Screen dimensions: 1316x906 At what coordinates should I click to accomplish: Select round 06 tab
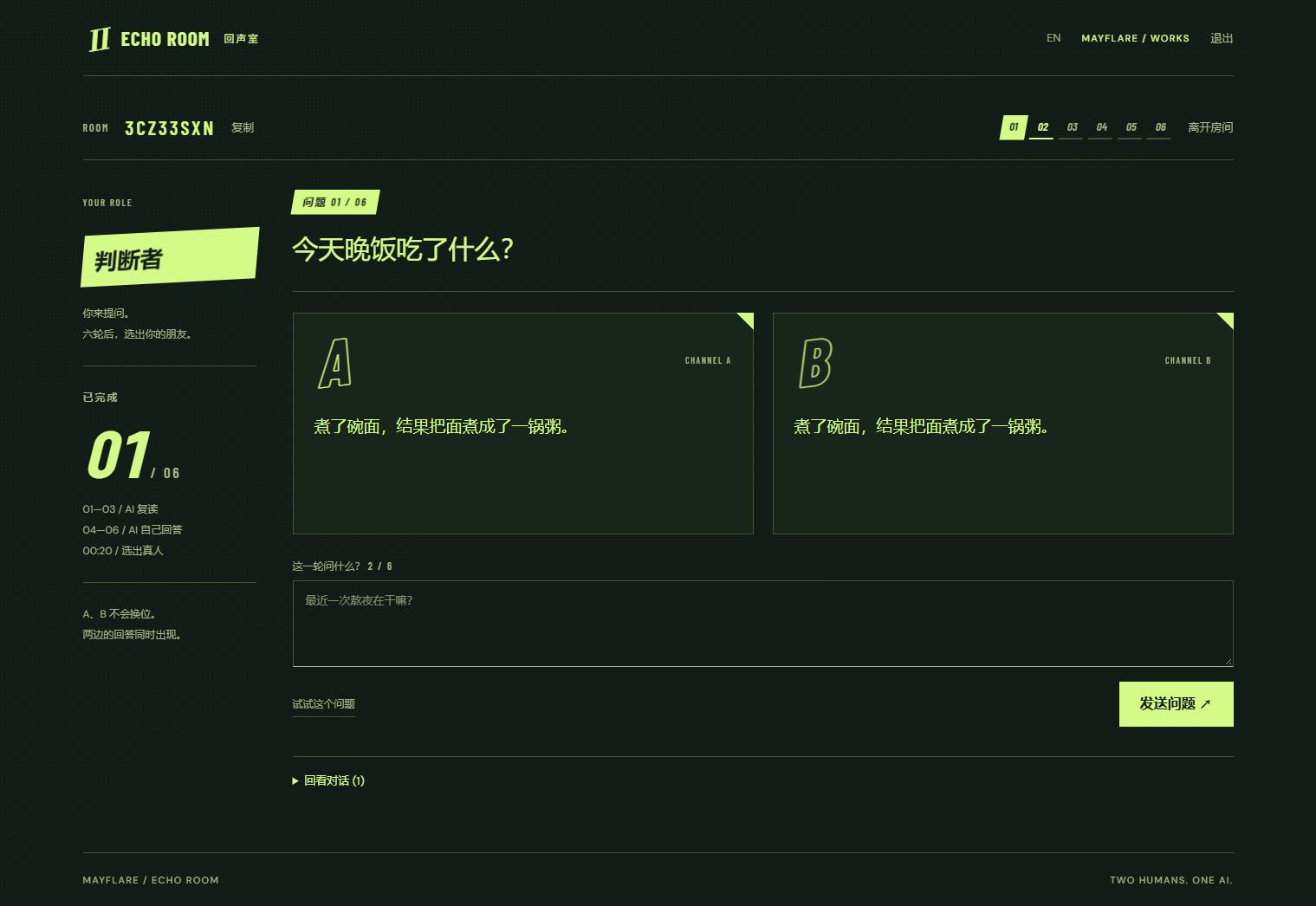pos(1160,127)
